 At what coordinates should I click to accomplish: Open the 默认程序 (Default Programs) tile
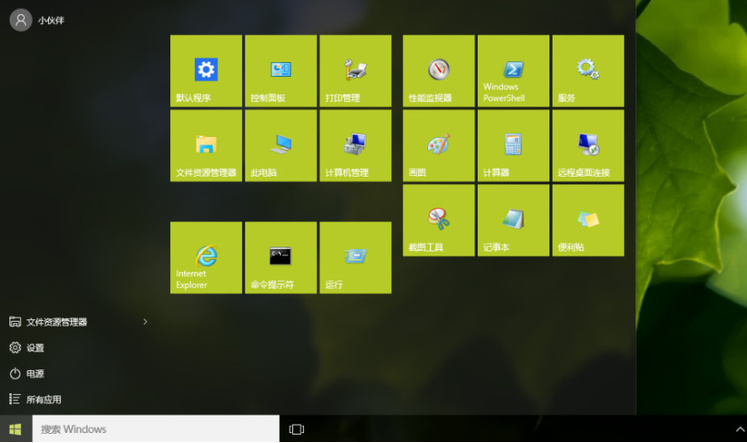click(x=206, y=70)
